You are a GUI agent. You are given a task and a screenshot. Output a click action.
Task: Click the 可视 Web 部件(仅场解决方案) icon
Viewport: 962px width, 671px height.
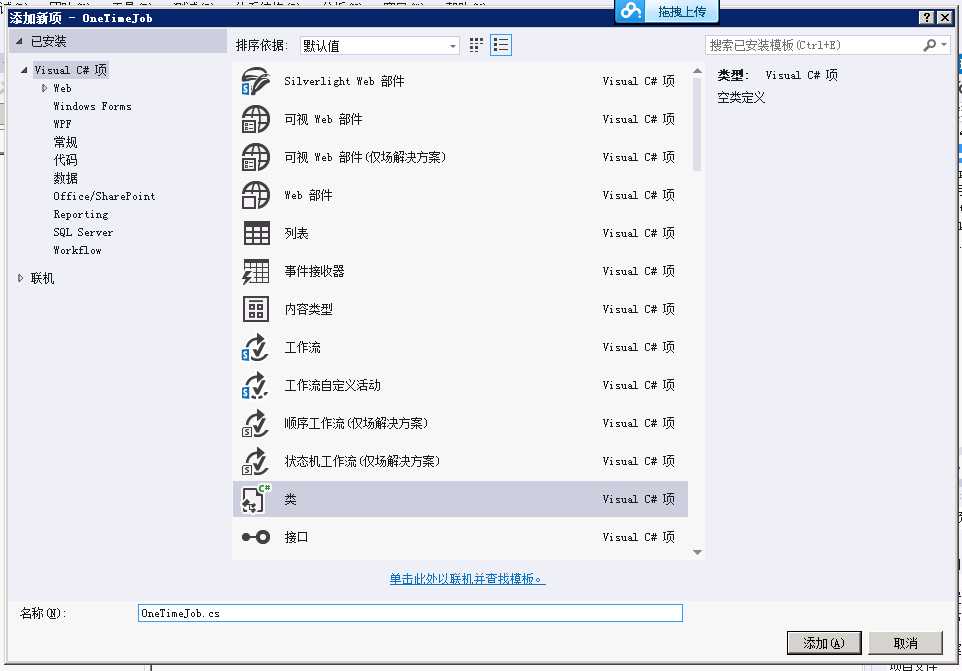coord(255,157)
